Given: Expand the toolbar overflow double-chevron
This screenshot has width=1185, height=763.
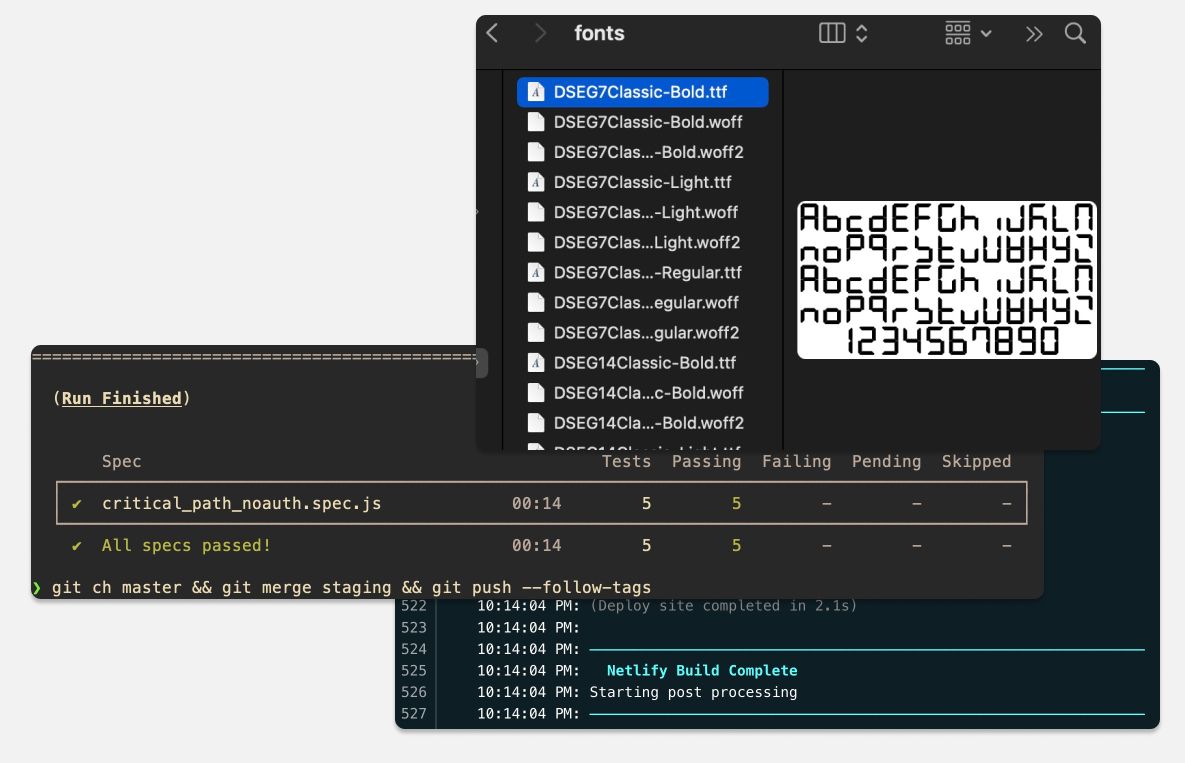Looking at the screenshot, I should point(1034,33).
